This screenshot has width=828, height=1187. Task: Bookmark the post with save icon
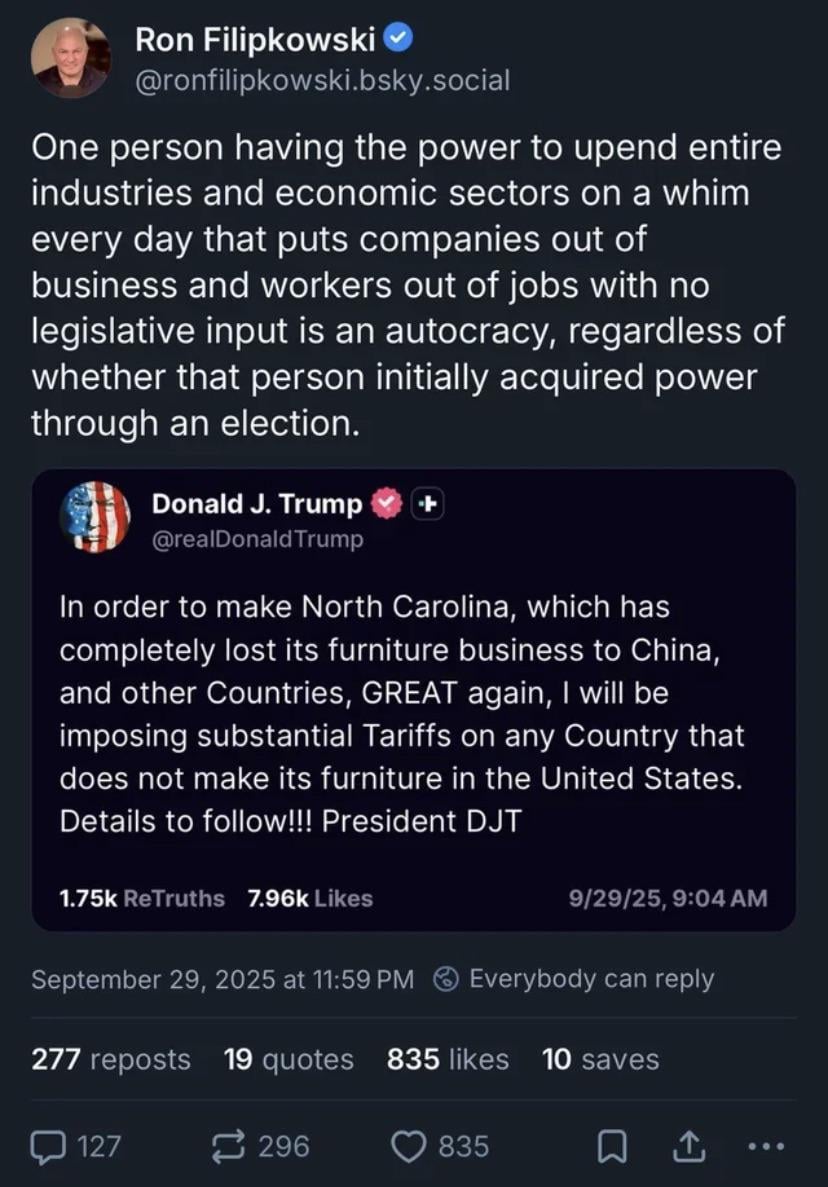click(610, 1147)
